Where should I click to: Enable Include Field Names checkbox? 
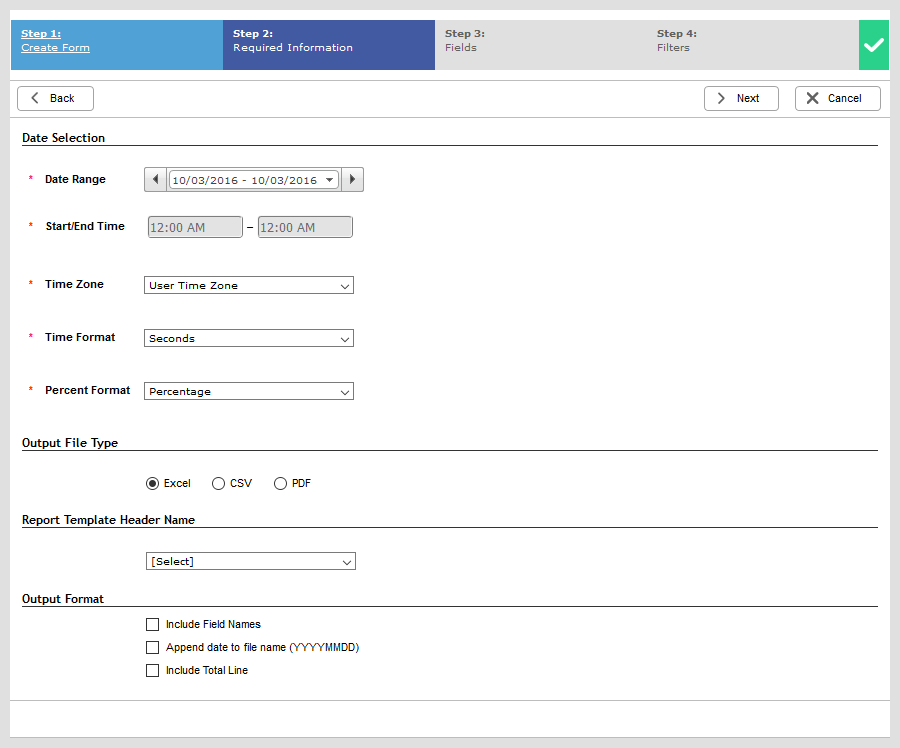(x=152, y=625)
